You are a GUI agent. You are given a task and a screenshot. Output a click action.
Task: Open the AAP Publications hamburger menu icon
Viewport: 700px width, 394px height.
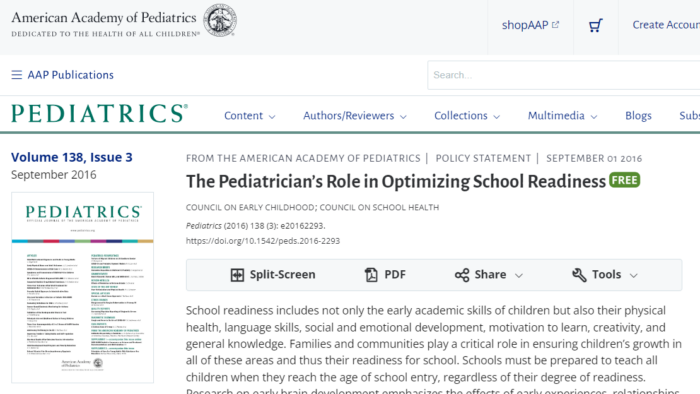17,75
